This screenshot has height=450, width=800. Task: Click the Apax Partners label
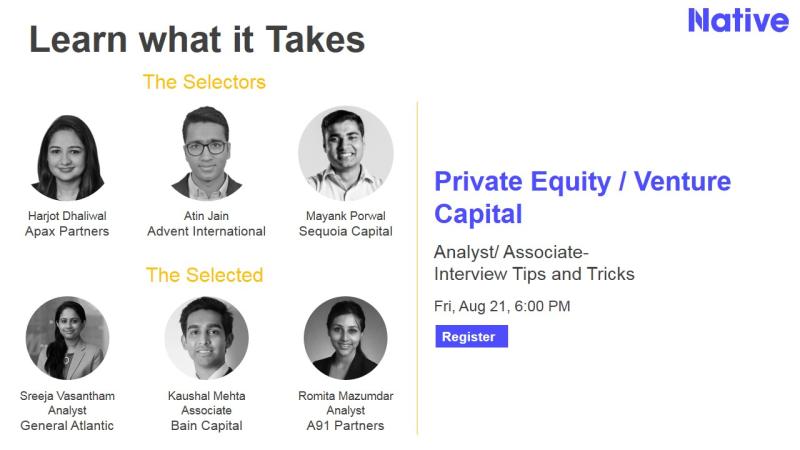click(x=67, y=231)
